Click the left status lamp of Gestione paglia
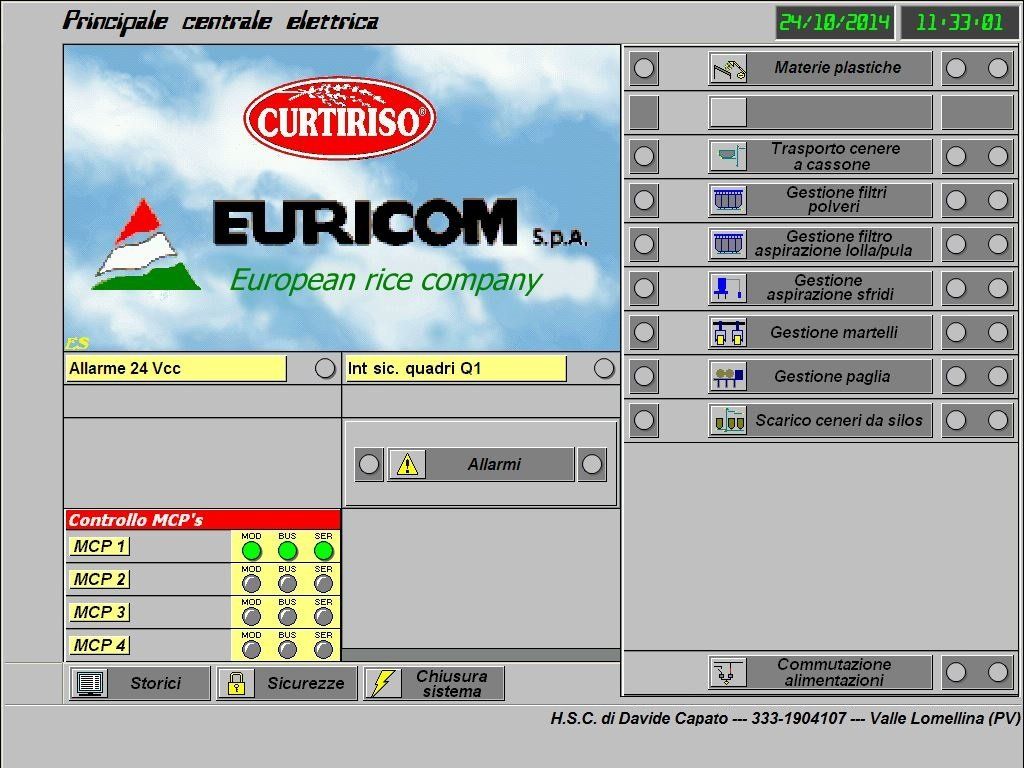The image size is (1024, 768). click(644, 376)
